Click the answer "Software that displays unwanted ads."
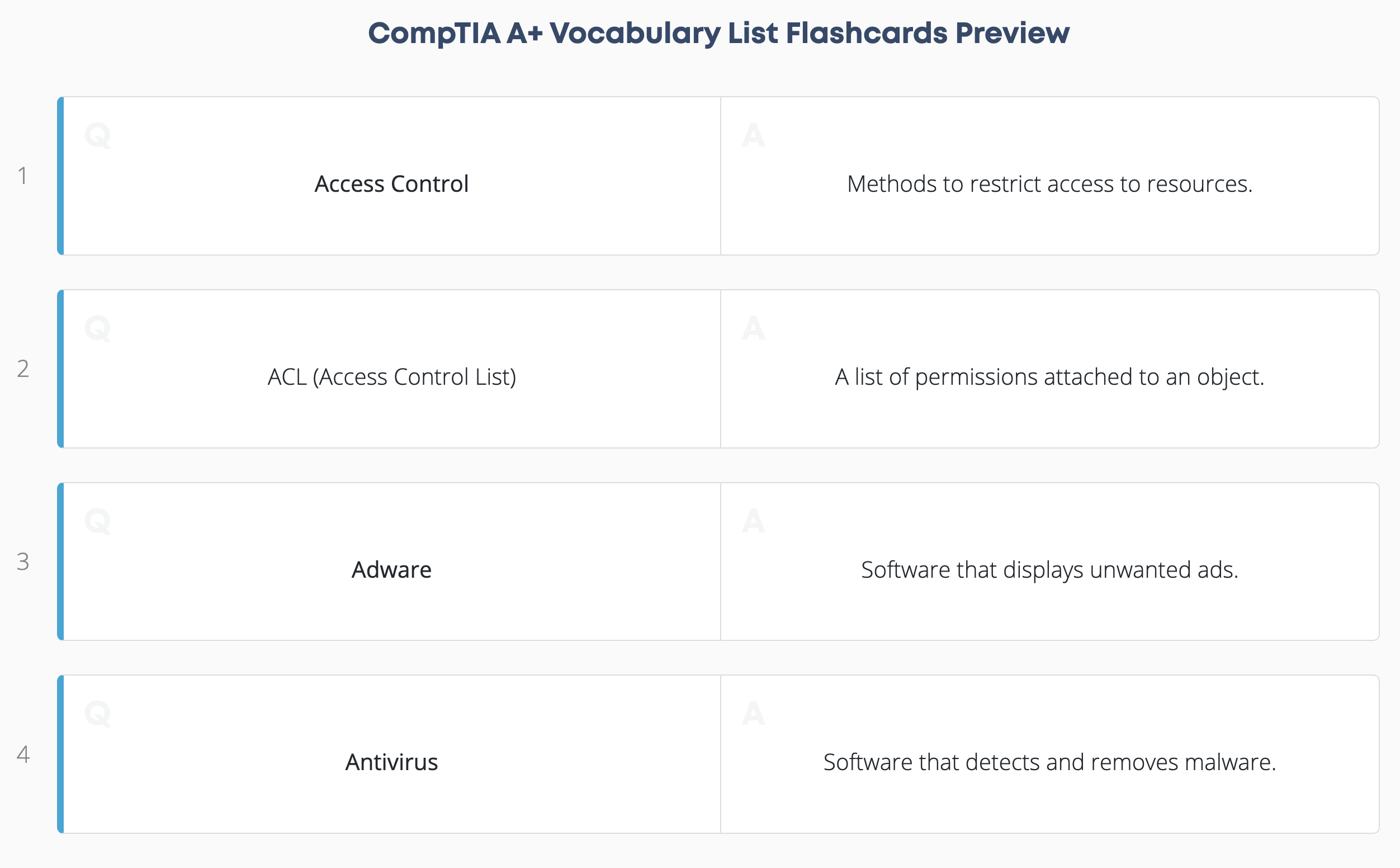 [x=1049, y=570]
